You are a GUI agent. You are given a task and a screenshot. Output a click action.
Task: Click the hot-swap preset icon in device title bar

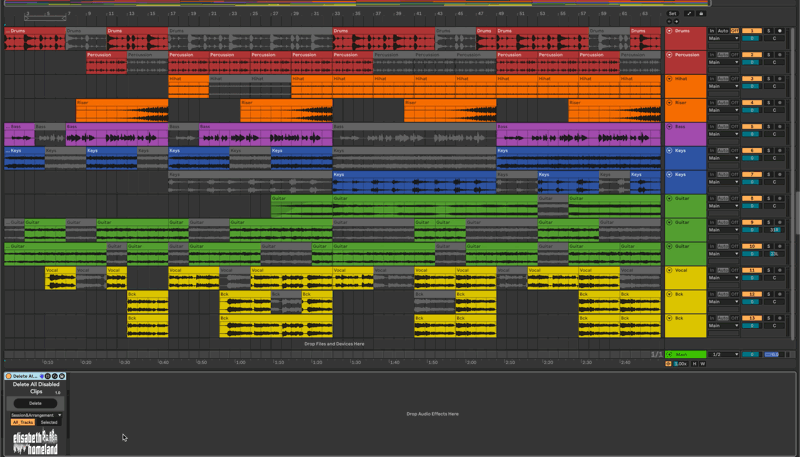point(55,376)
